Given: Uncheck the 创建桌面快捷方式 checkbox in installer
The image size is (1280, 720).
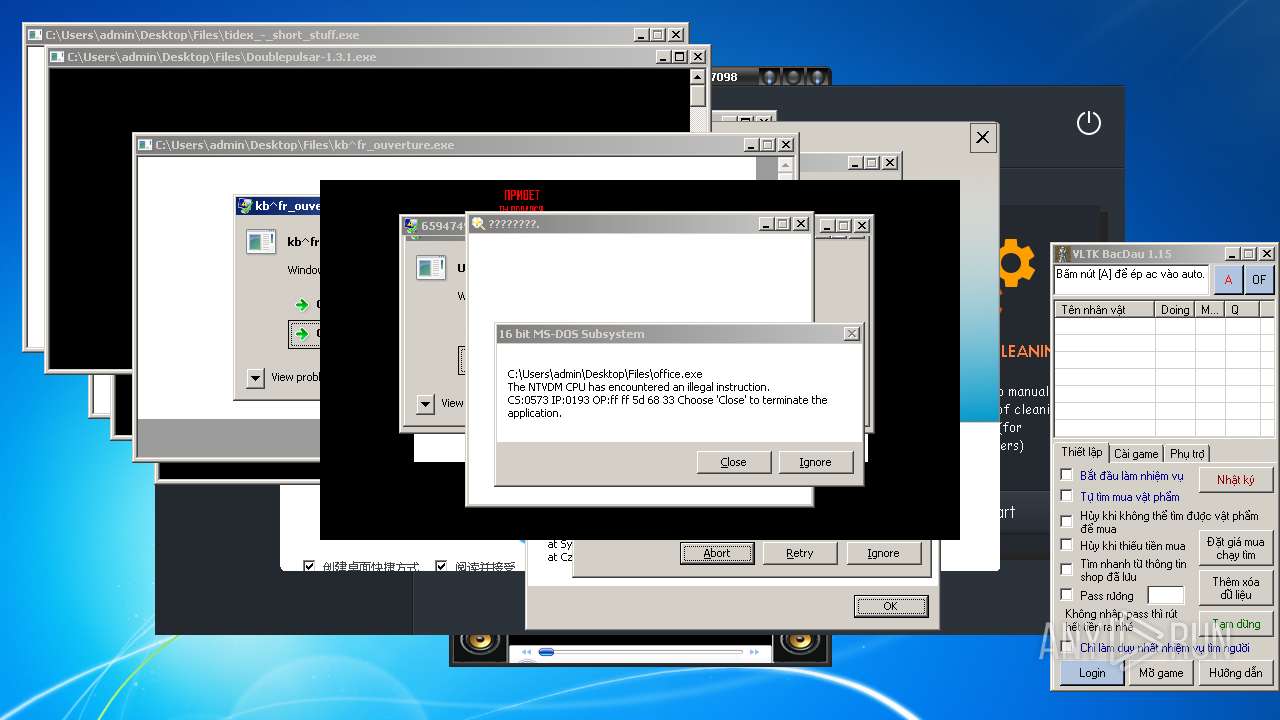Looking at the screenshot, I should coord(309,566).
